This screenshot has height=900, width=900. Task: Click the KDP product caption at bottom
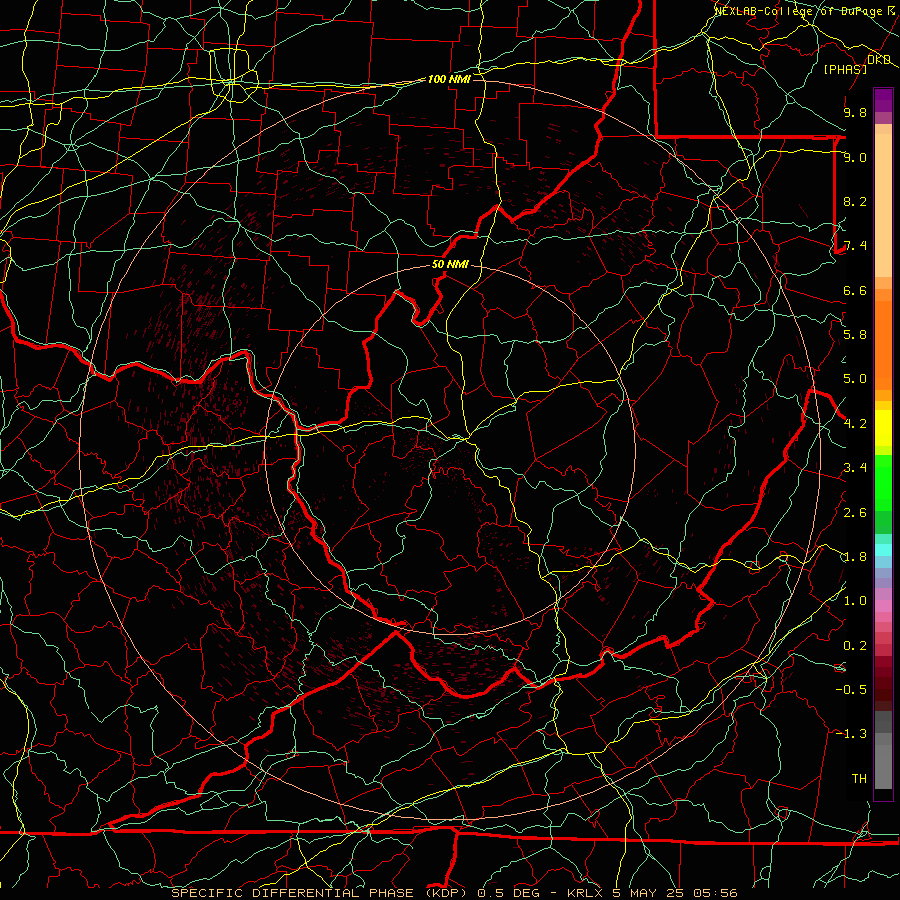point(454,893)
